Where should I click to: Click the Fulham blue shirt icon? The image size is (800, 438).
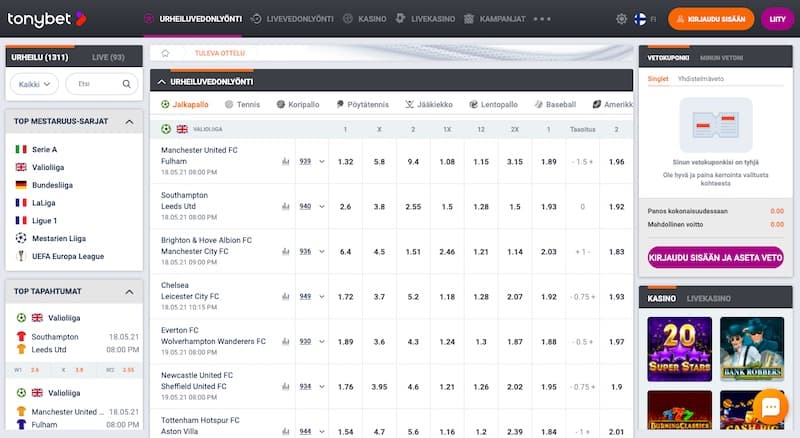click(x=21, y=424)
